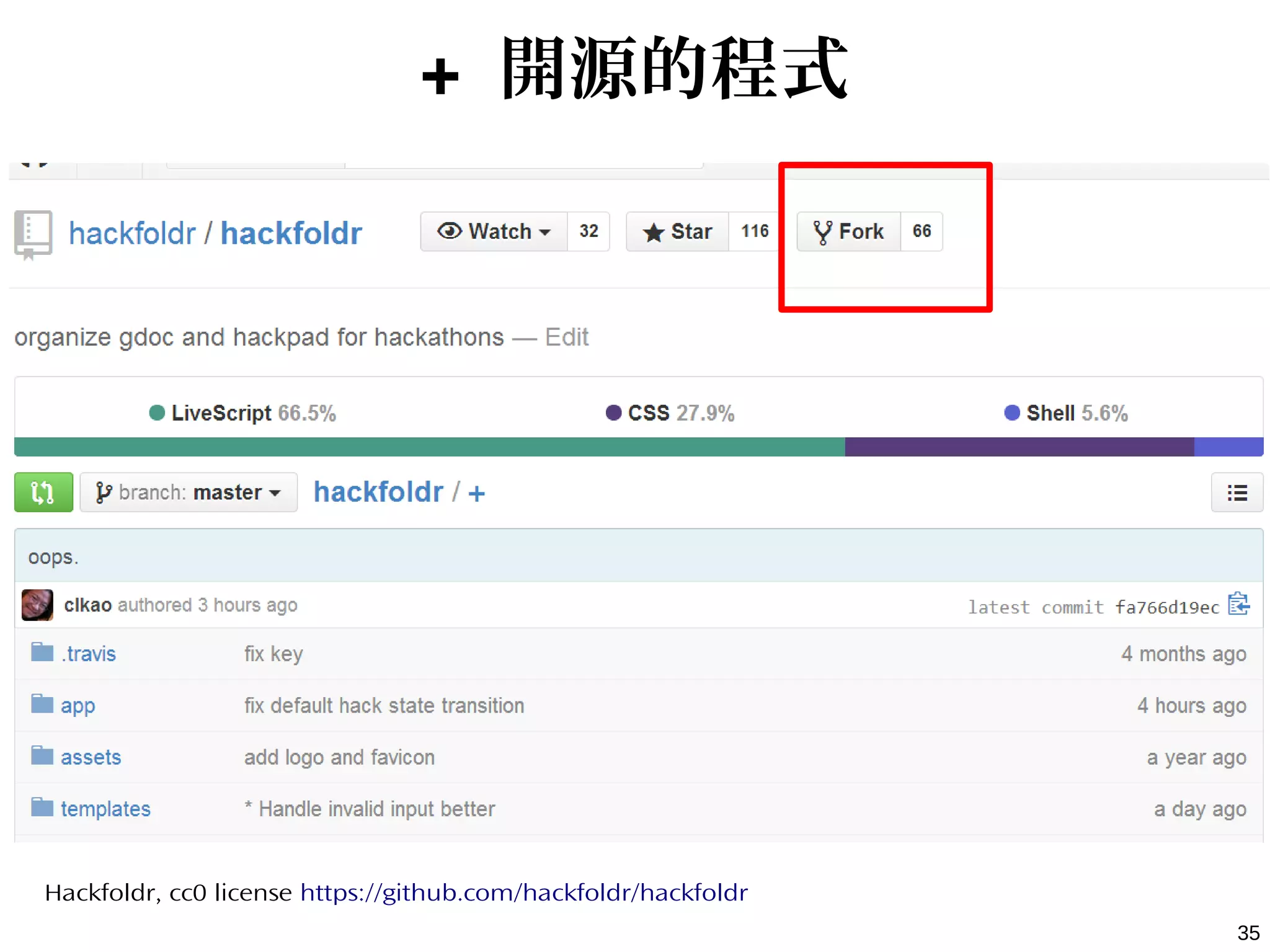The image size is (1270, 952).
Task: View the 32 watchers count
Action: point(588,231)
